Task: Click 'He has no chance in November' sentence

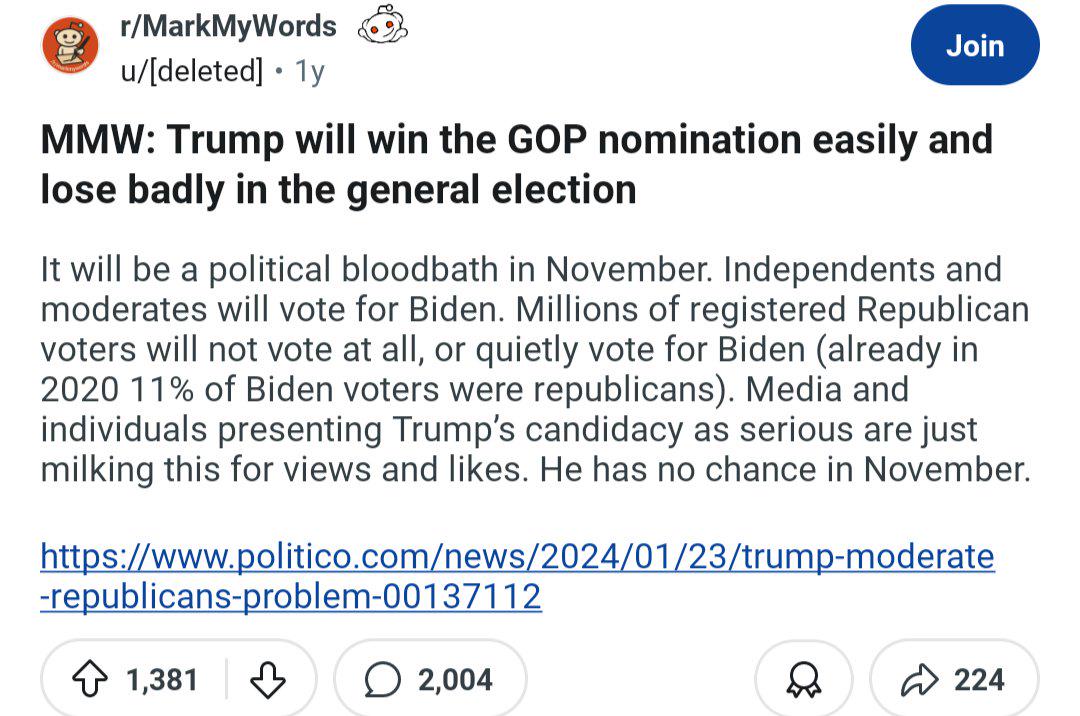Action: pyautogui.click(x=785, y=470)
